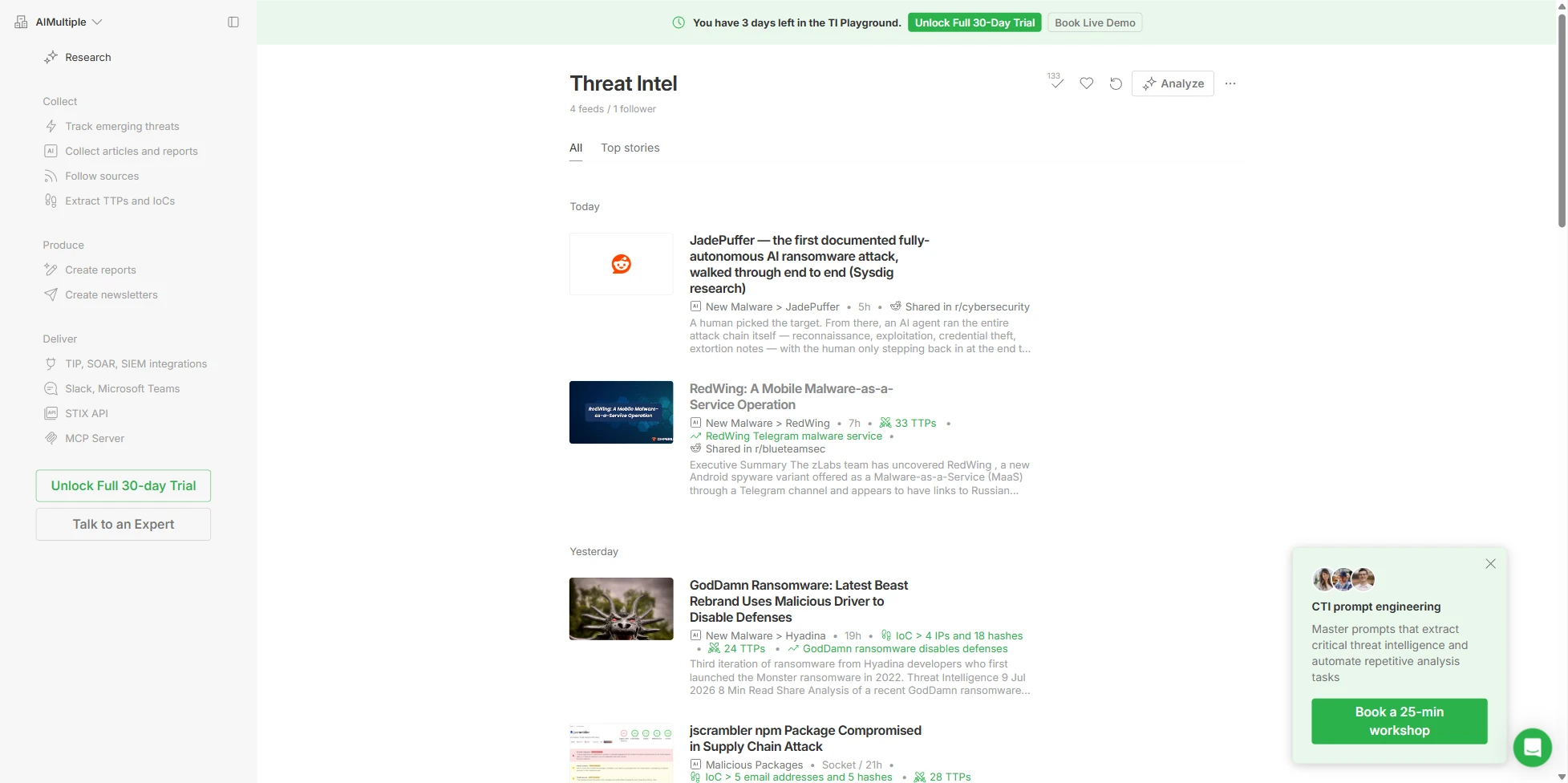
Task: Open the GodDamn Ransomware article thumbnail
Action: point(622,609)
